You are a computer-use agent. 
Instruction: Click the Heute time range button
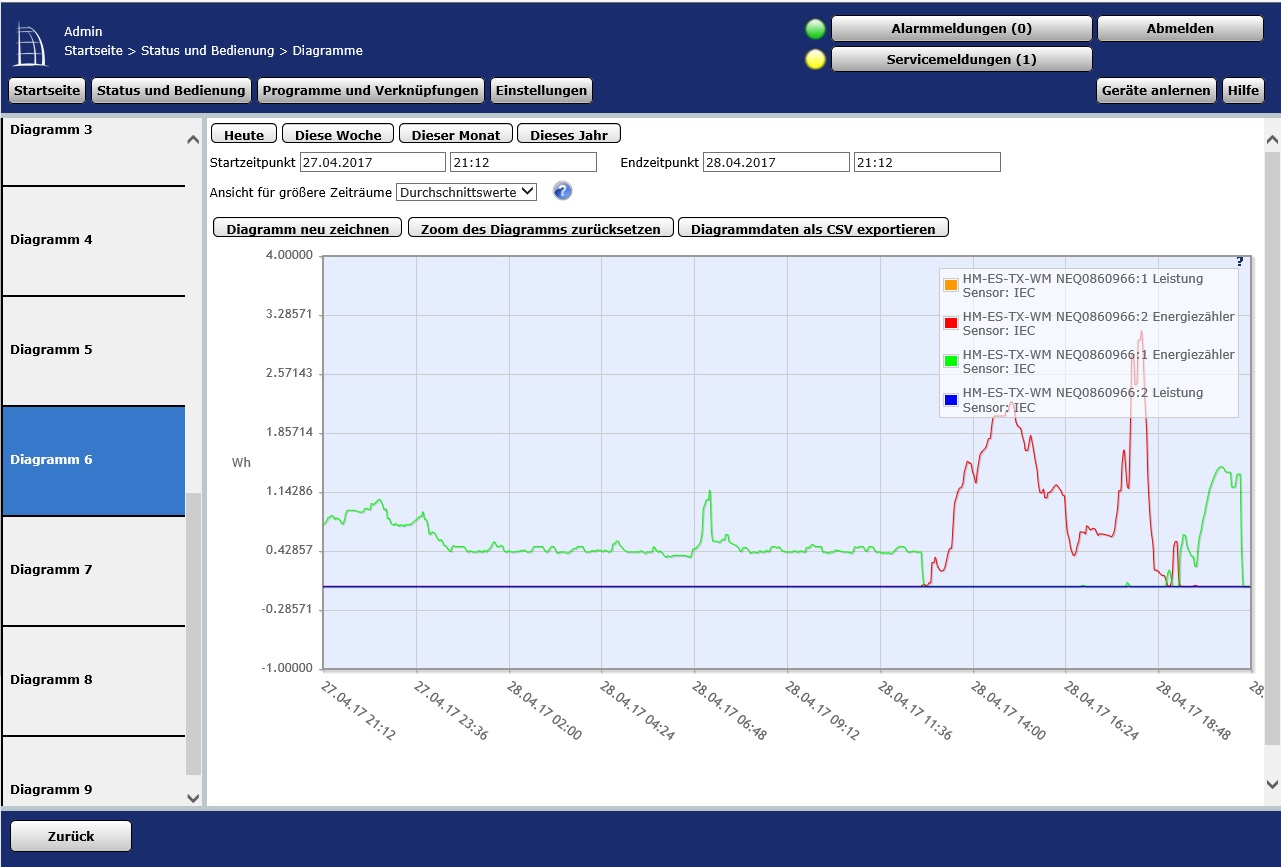coord(244,134)
